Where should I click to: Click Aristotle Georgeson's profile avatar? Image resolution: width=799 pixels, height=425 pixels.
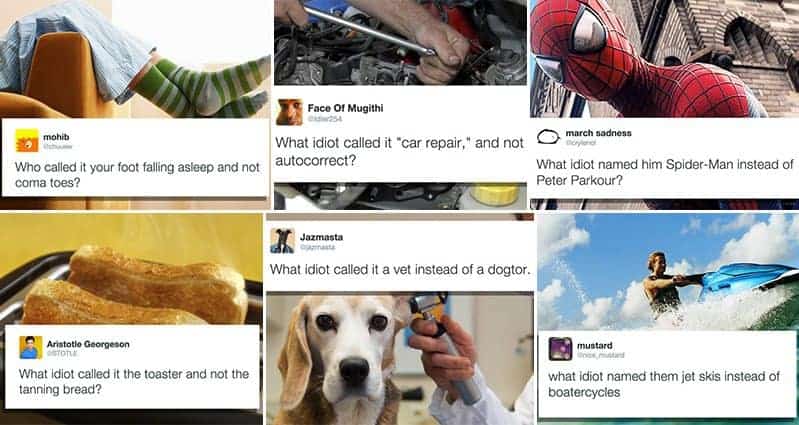pos(31,347)
